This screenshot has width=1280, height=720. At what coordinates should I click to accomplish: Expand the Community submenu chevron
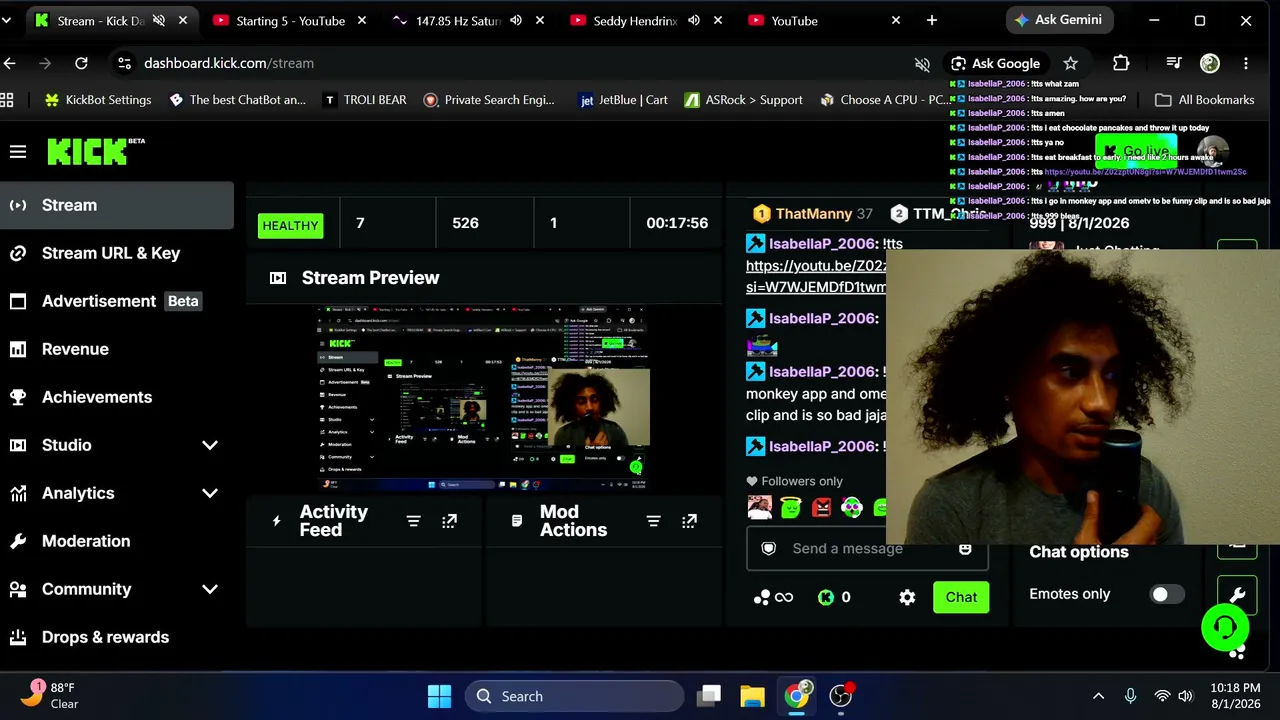tap(210, 589)
